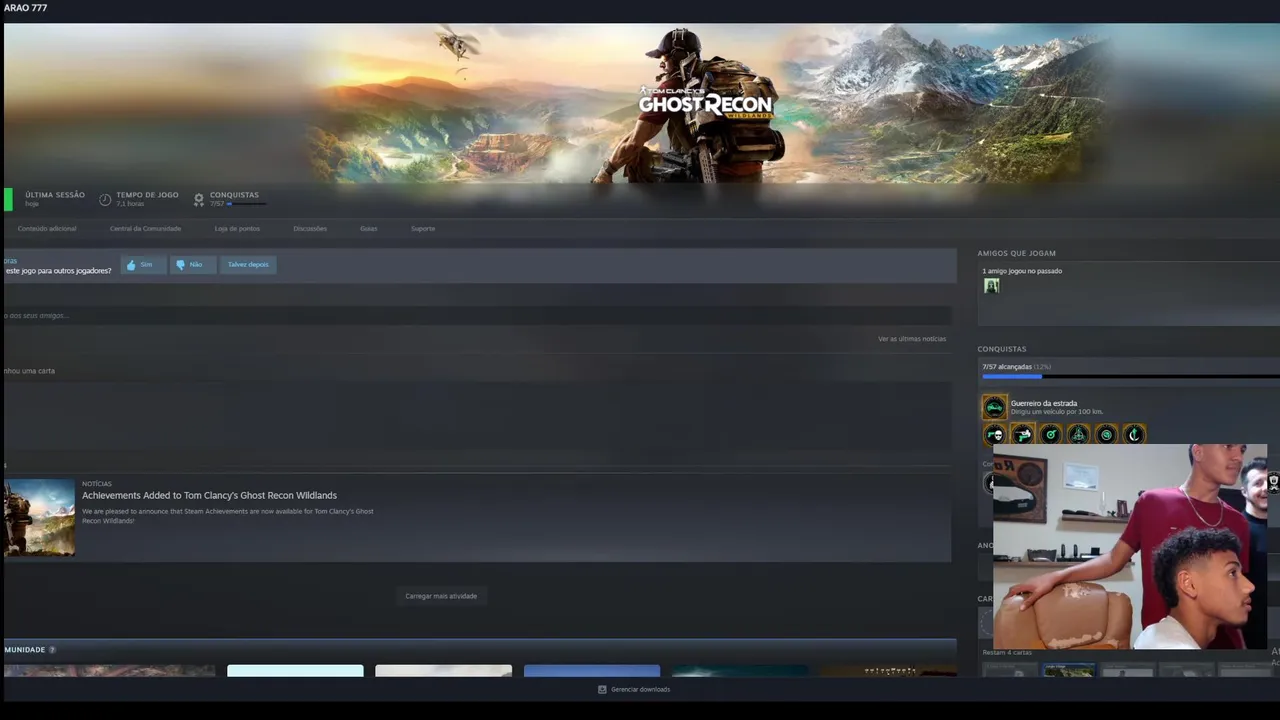This screenshot has width=1280, height=720.
Task: Click the 'ÚLTIMA SESSÃO' label
Action: (x=55, y=195)
